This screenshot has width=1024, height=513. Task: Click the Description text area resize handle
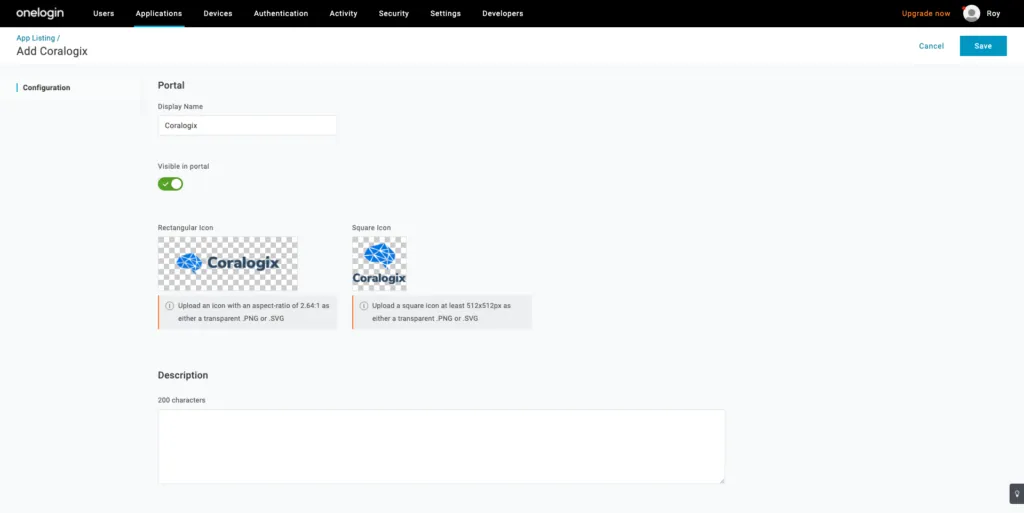tap(722, 480)
